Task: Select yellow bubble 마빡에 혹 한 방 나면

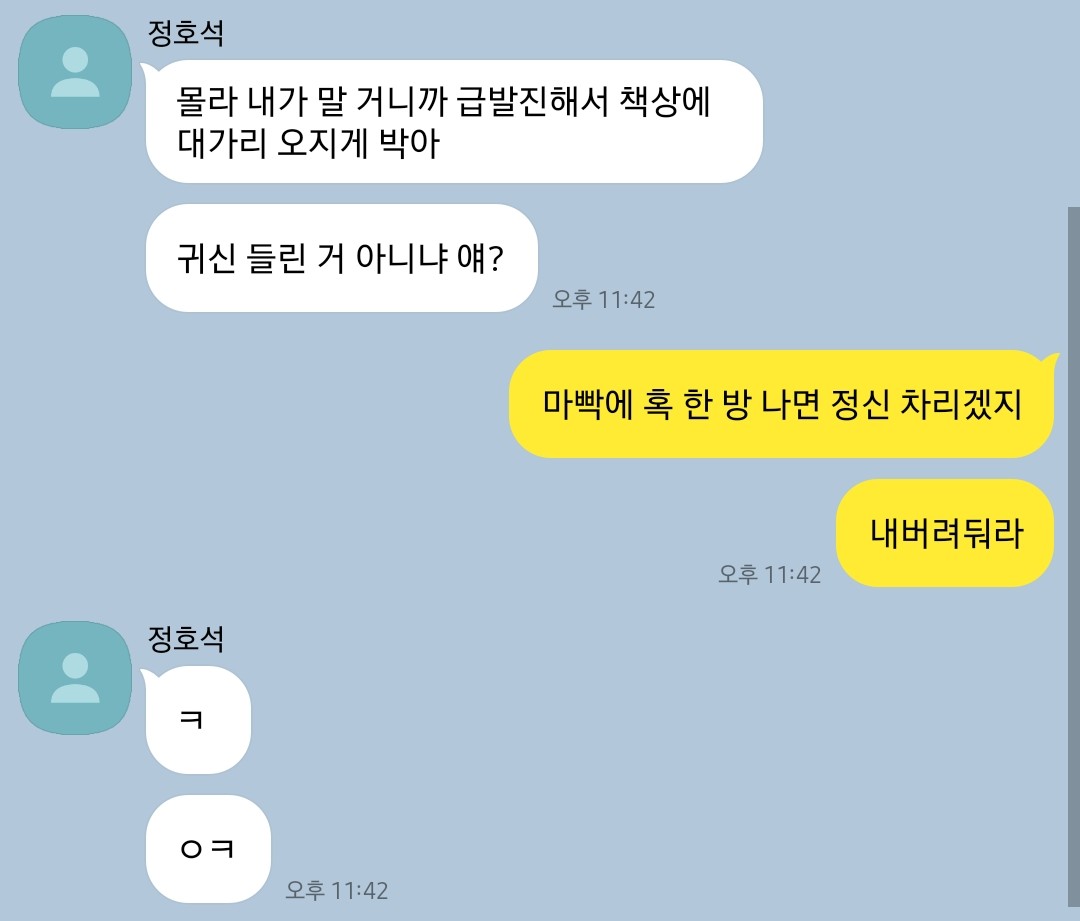Action: click(781, 404)
